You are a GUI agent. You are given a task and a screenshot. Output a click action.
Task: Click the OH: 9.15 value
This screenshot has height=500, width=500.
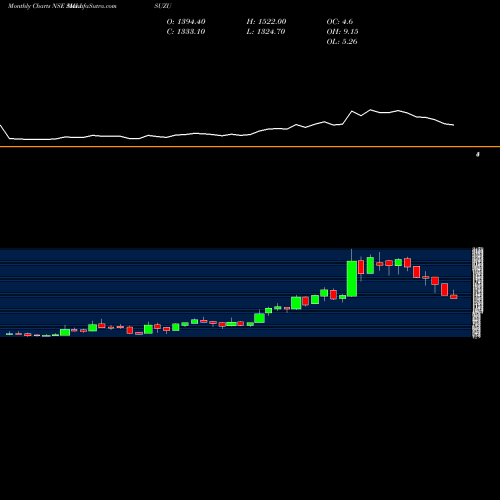click(x=342, y=32)
